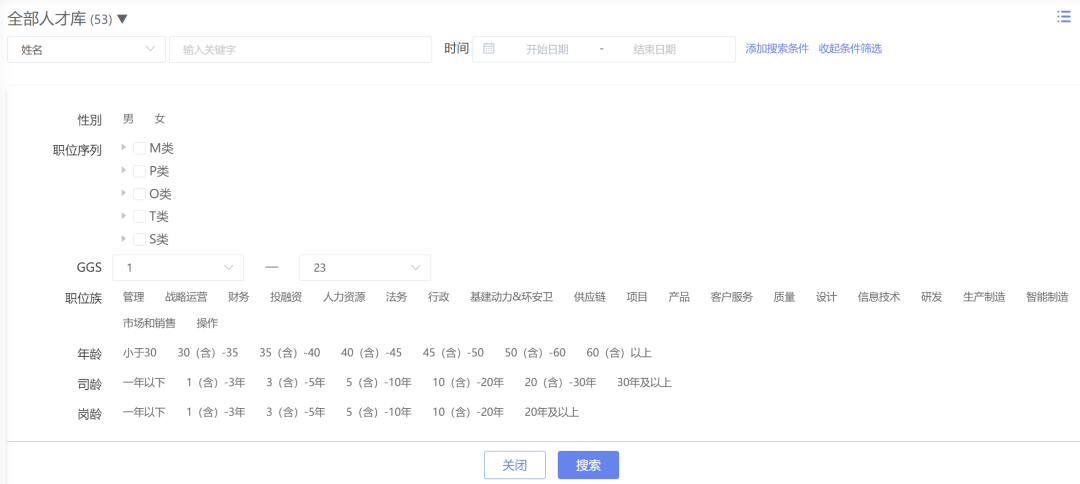
Task: Click 添加搜索条件 link
Action: (x=777, y=49)
